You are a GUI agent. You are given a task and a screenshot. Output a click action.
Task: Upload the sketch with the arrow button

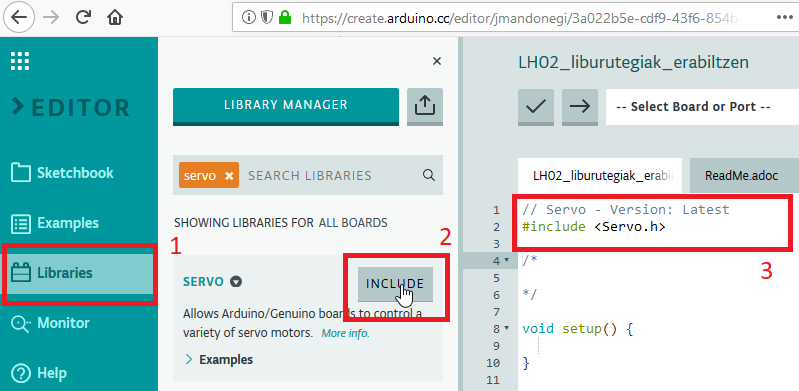coord(580,107)
